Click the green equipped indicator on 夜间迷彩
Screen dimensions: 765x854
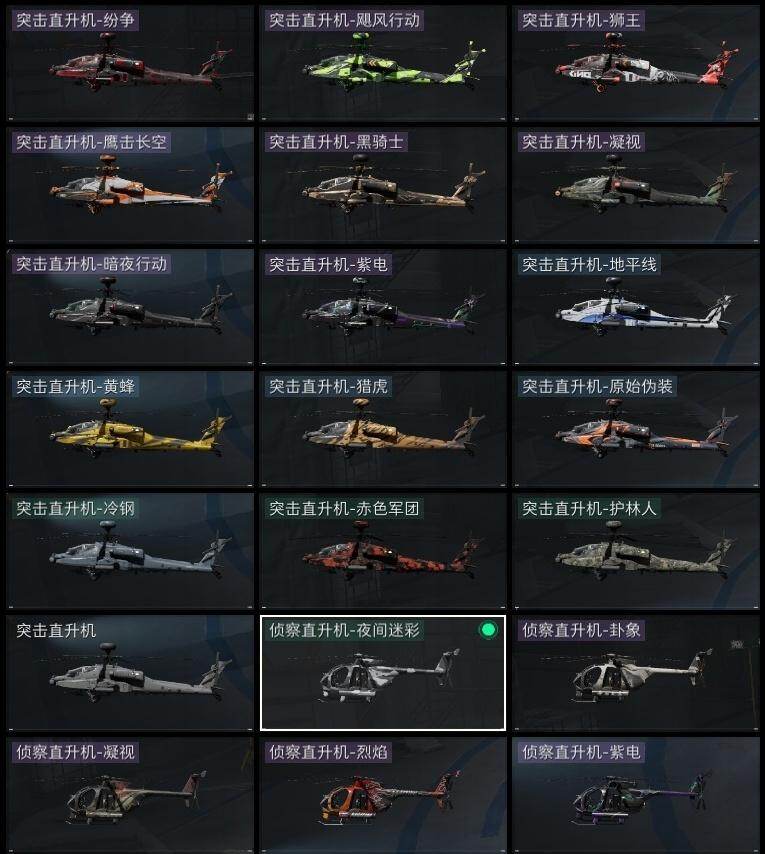[488, 630]
